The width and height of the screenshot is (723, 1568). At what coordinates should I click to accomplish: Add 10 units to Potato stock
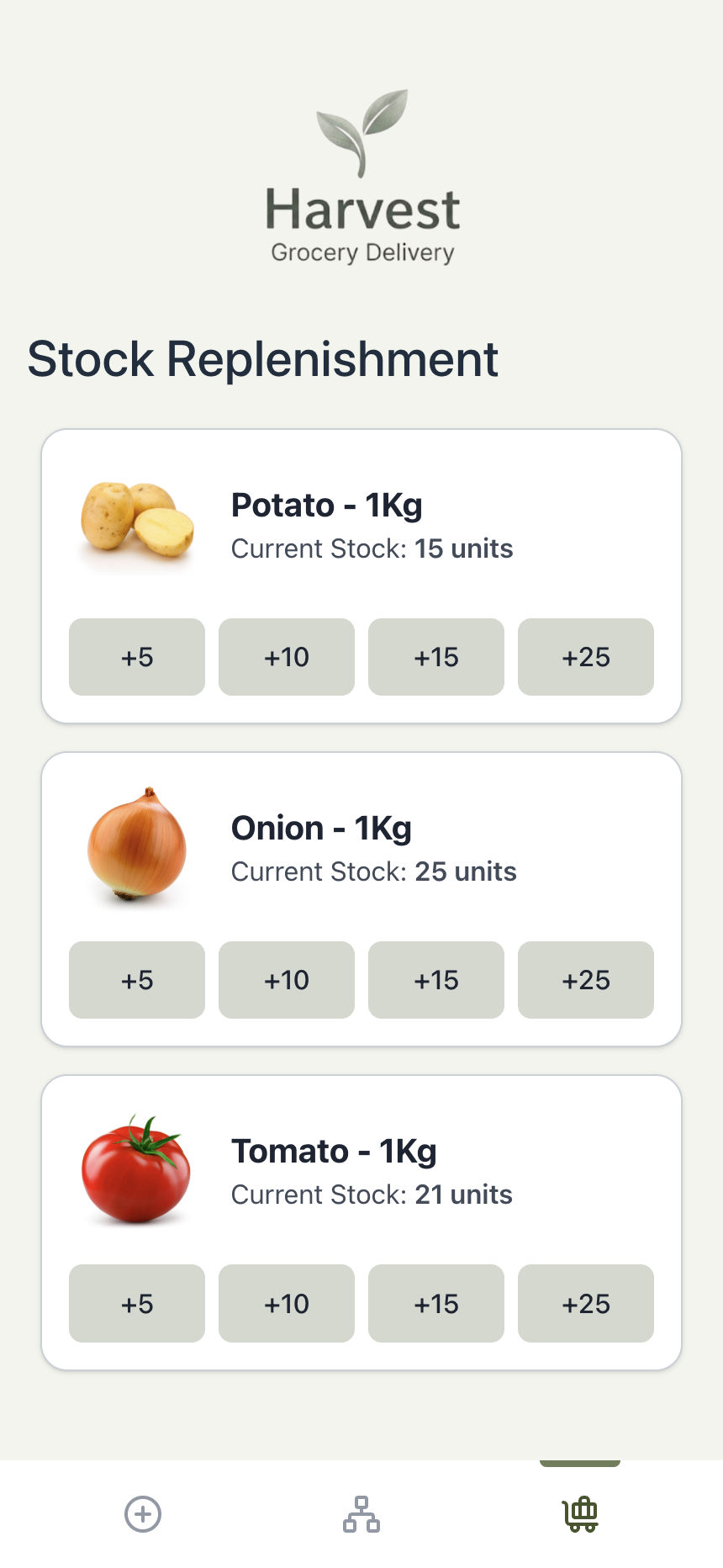tap(287, 657)
